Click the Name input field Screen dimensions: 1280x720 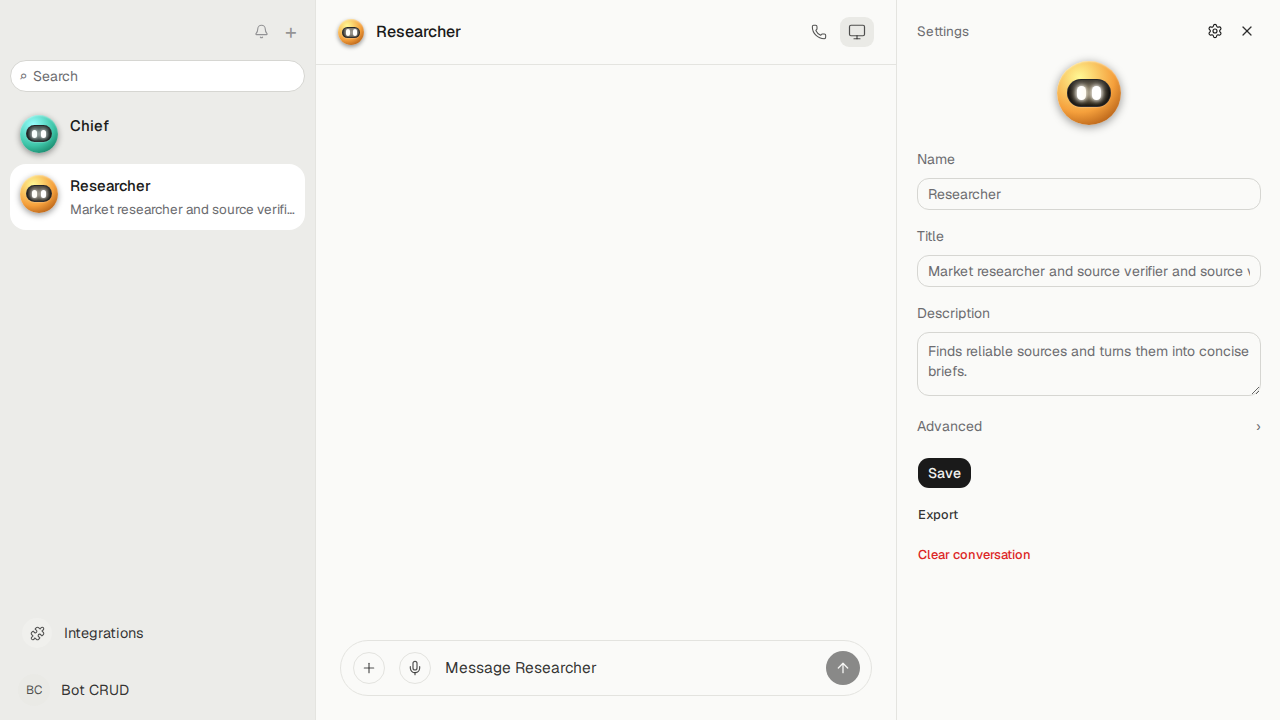click(x=1089, y=194)
